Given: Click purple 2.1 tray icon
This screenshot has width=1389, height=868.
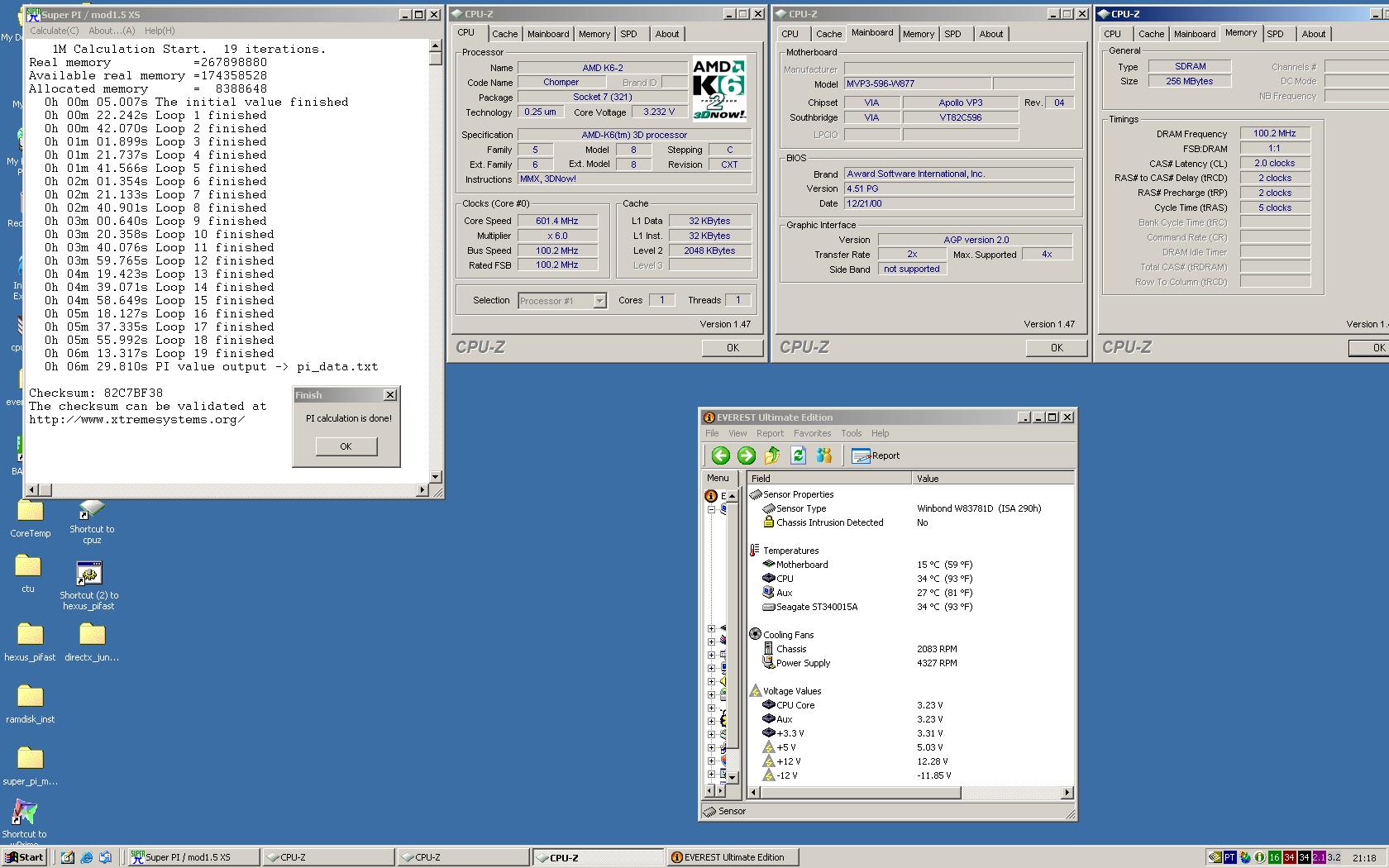Looking at the screenshot, I should (1319, 857).
